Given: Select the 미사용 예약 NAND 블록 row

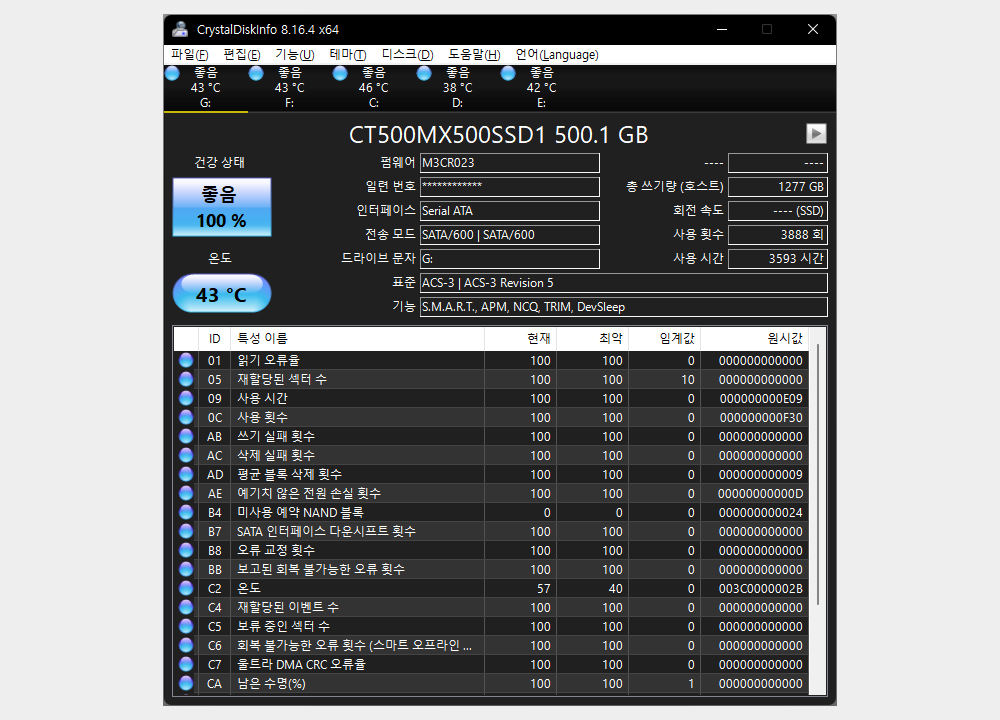Looking at the screenshot, I should [491, 512].
